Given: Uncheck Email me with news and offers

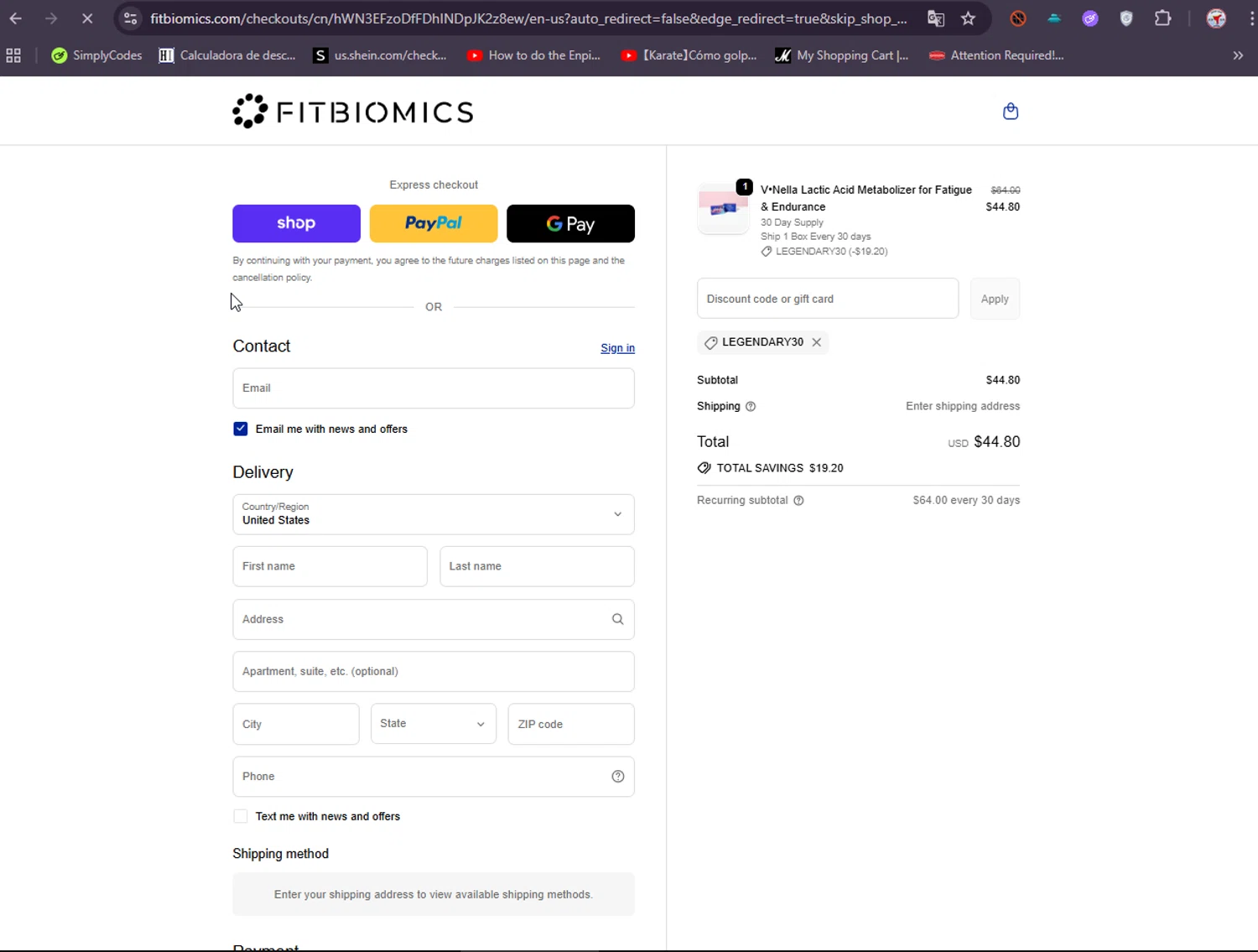Looking at the screenshot, I should [x=241, y=429].
